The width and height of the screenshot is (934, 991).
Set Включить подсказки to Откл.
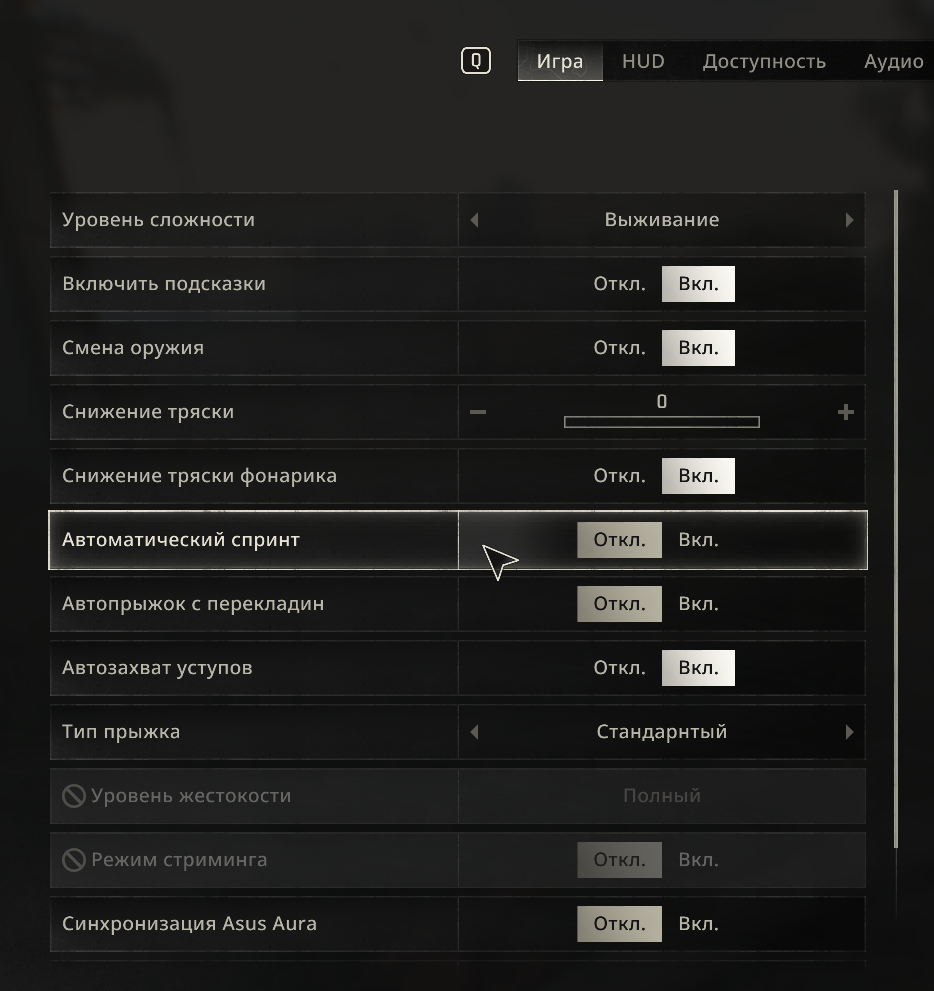pos(619,284)
